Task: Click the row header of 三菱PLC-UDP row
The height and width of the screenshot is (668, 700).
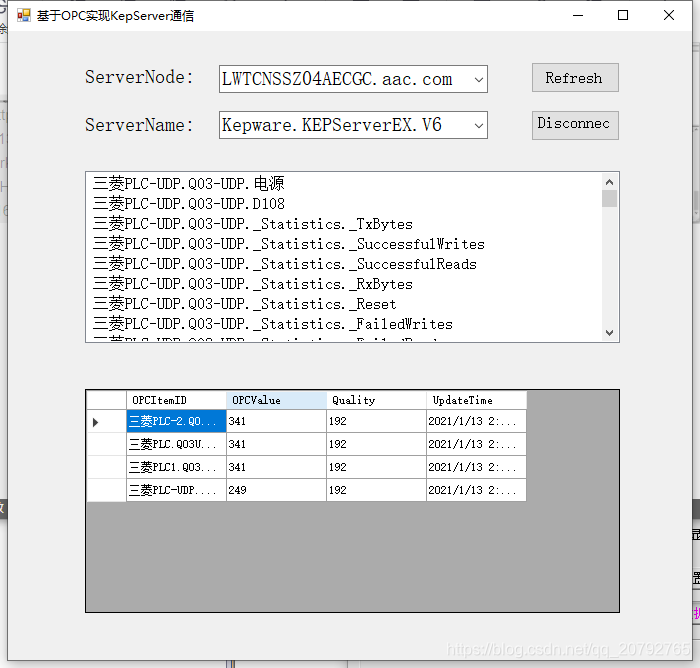Action: tap(106, 490)
